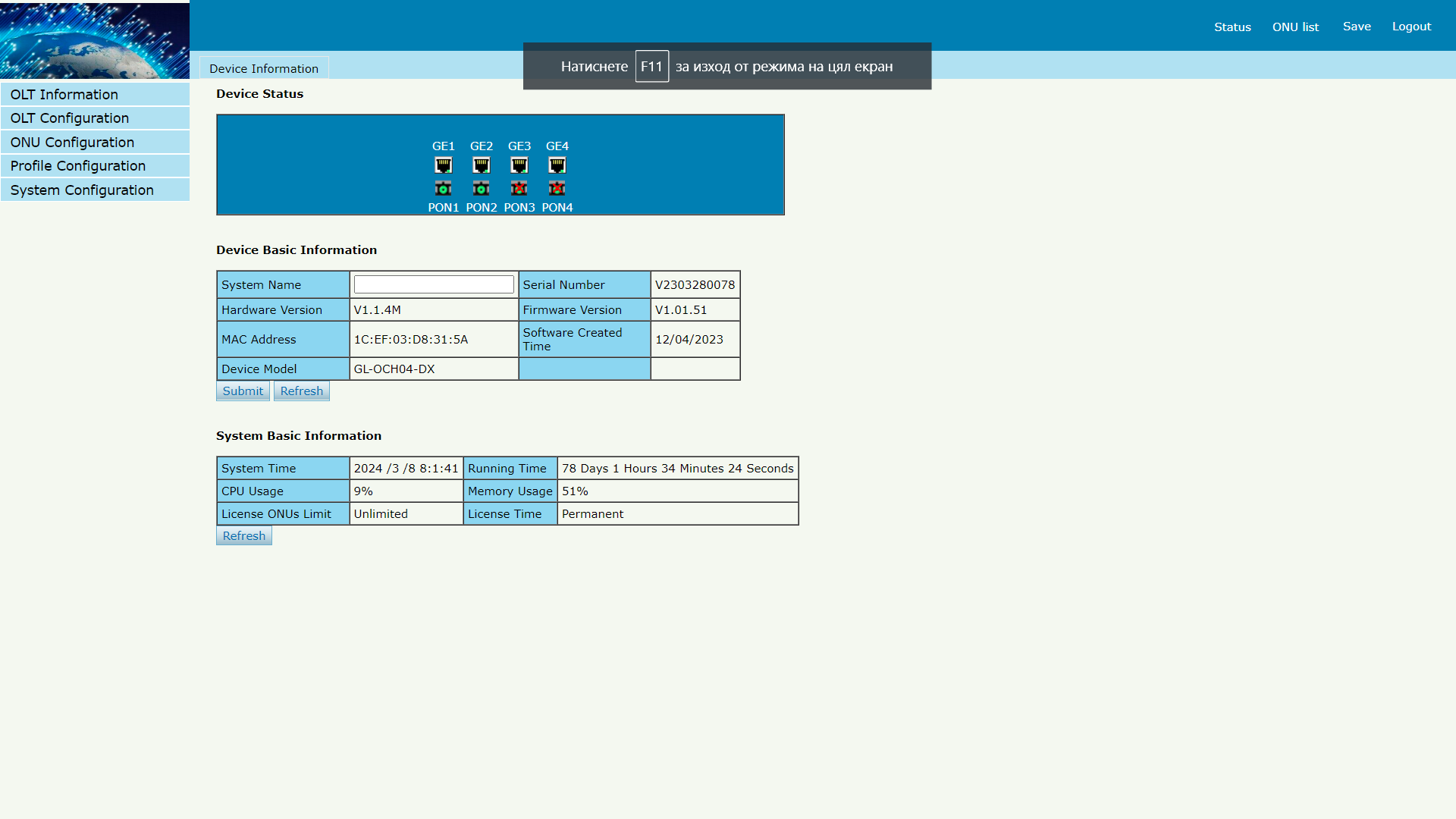Click into the System Name input field
This screenshot has height=819, width=1456.
click(434, 284)
